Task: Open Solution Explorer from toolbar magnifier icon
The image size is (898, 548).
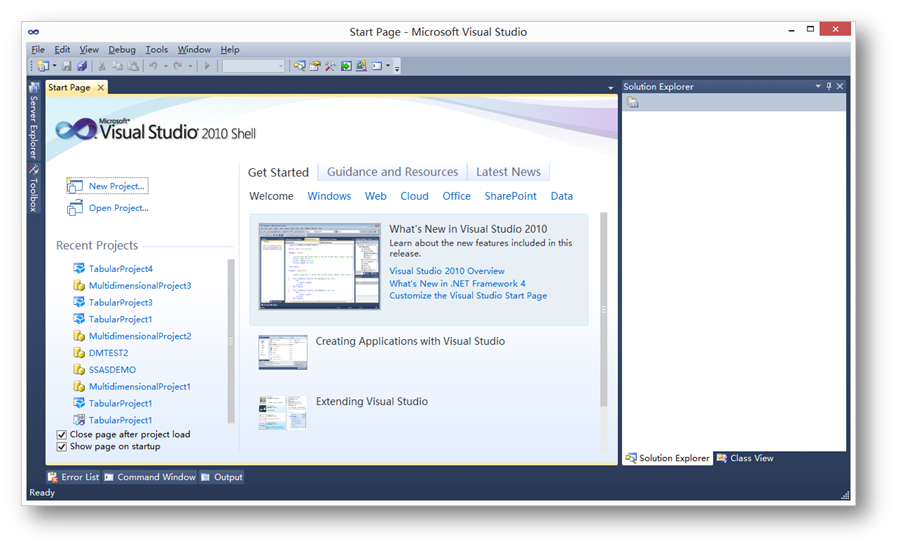Action: [x=300, y=66]
